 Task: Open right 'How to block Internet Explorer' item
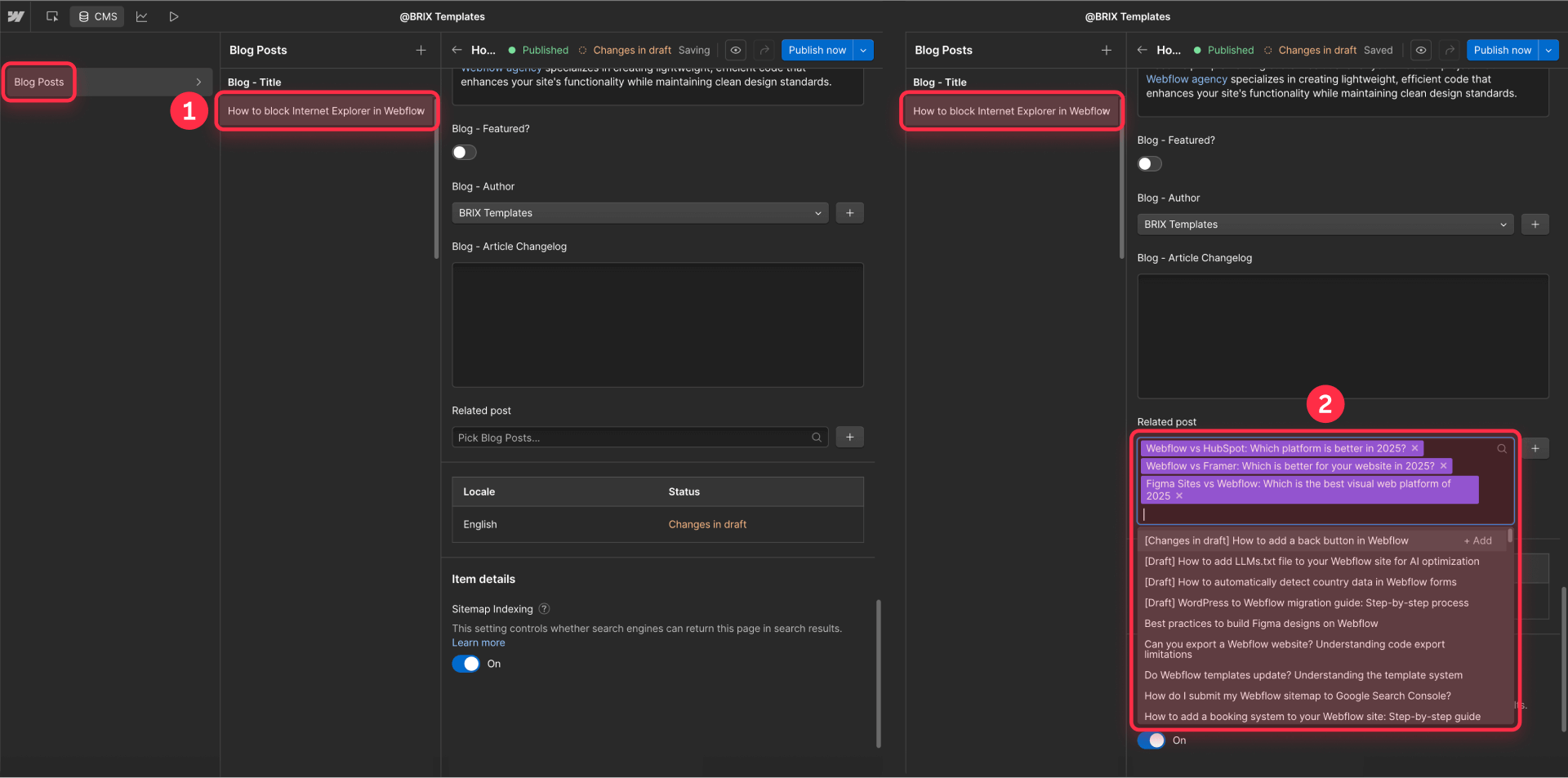tap(1011, 111)
